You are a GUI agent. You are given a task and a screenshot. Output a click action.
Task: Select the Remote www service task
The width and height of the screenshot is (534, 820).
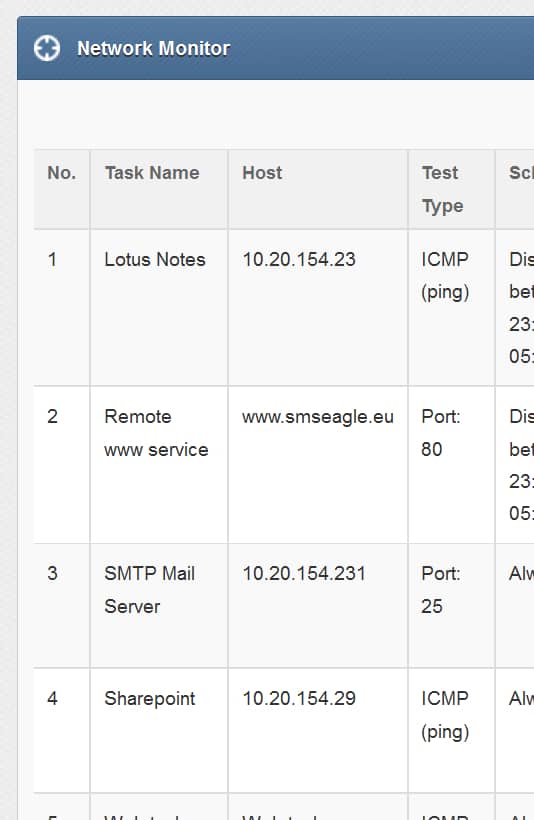tap(156, 433)
